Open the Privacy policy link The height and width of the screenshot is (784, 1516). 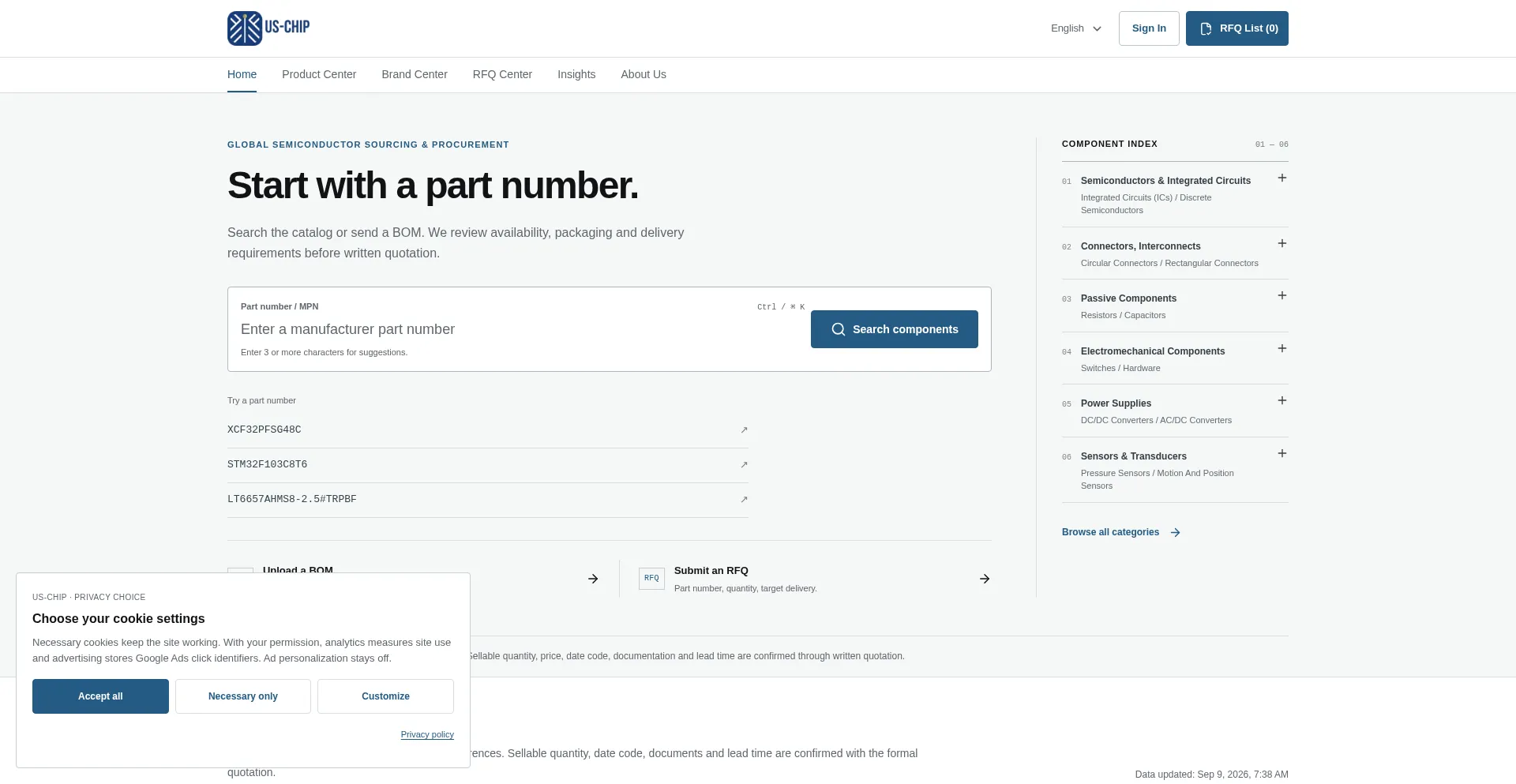[x=427, y=735]
